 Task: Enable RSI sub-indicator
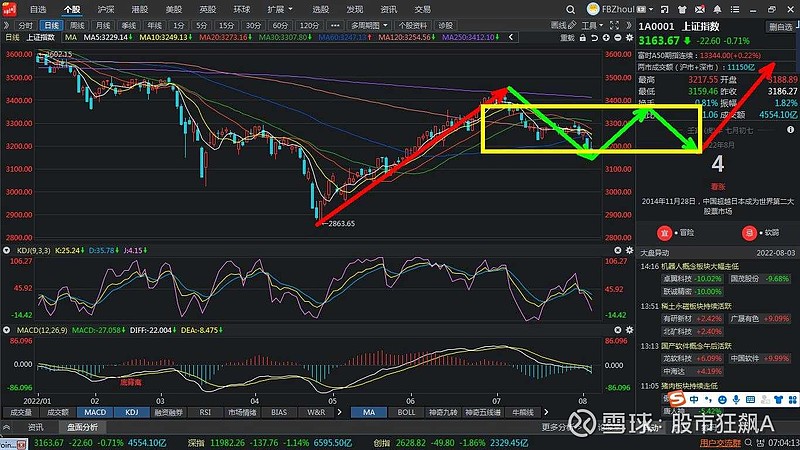205,412
